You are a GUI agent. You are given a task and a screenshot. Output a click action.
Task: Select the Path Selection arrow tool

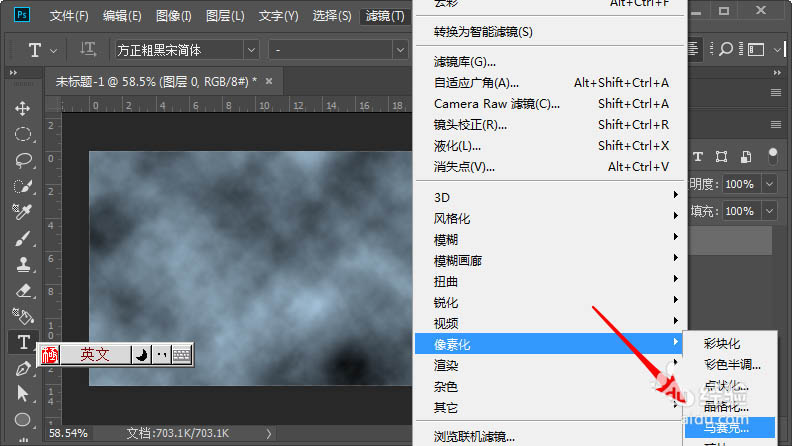pyautogui.click(x=22, y=393)
